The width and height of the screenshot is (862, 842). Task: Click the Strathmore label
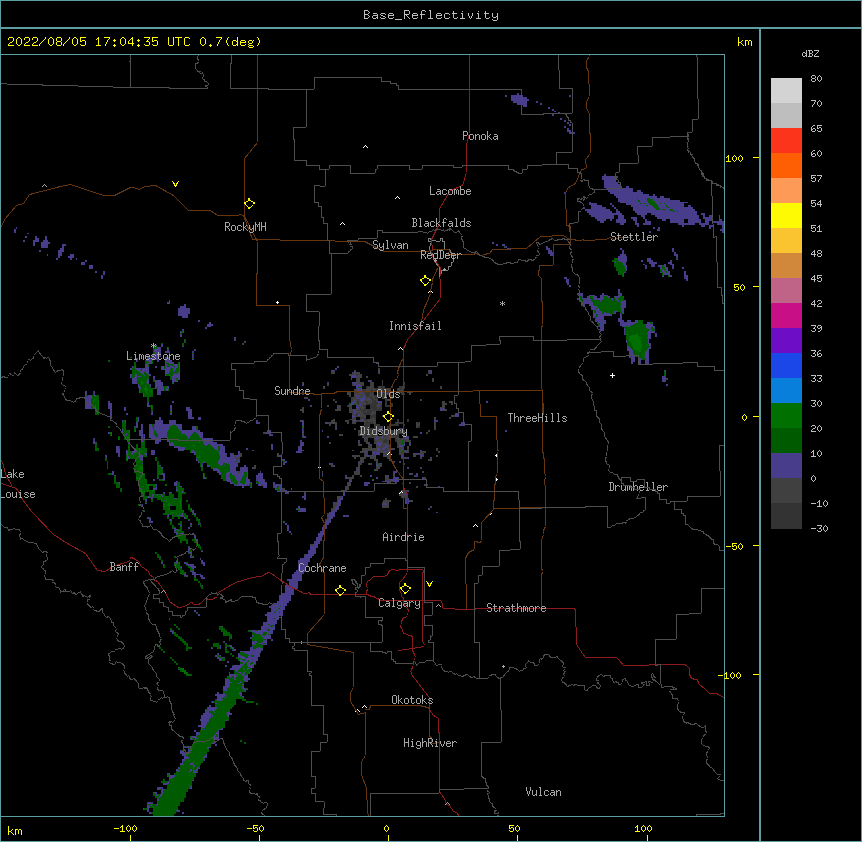[516, 608]
